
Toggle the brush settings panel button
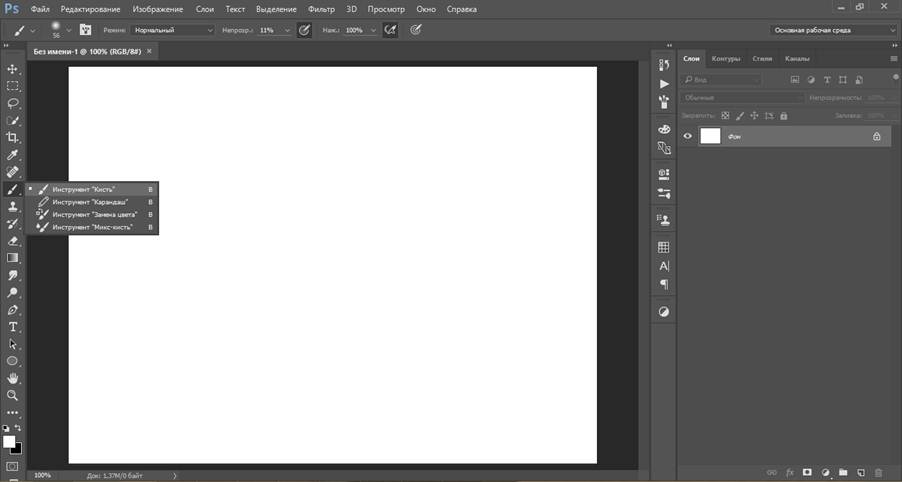pos(86,30)
